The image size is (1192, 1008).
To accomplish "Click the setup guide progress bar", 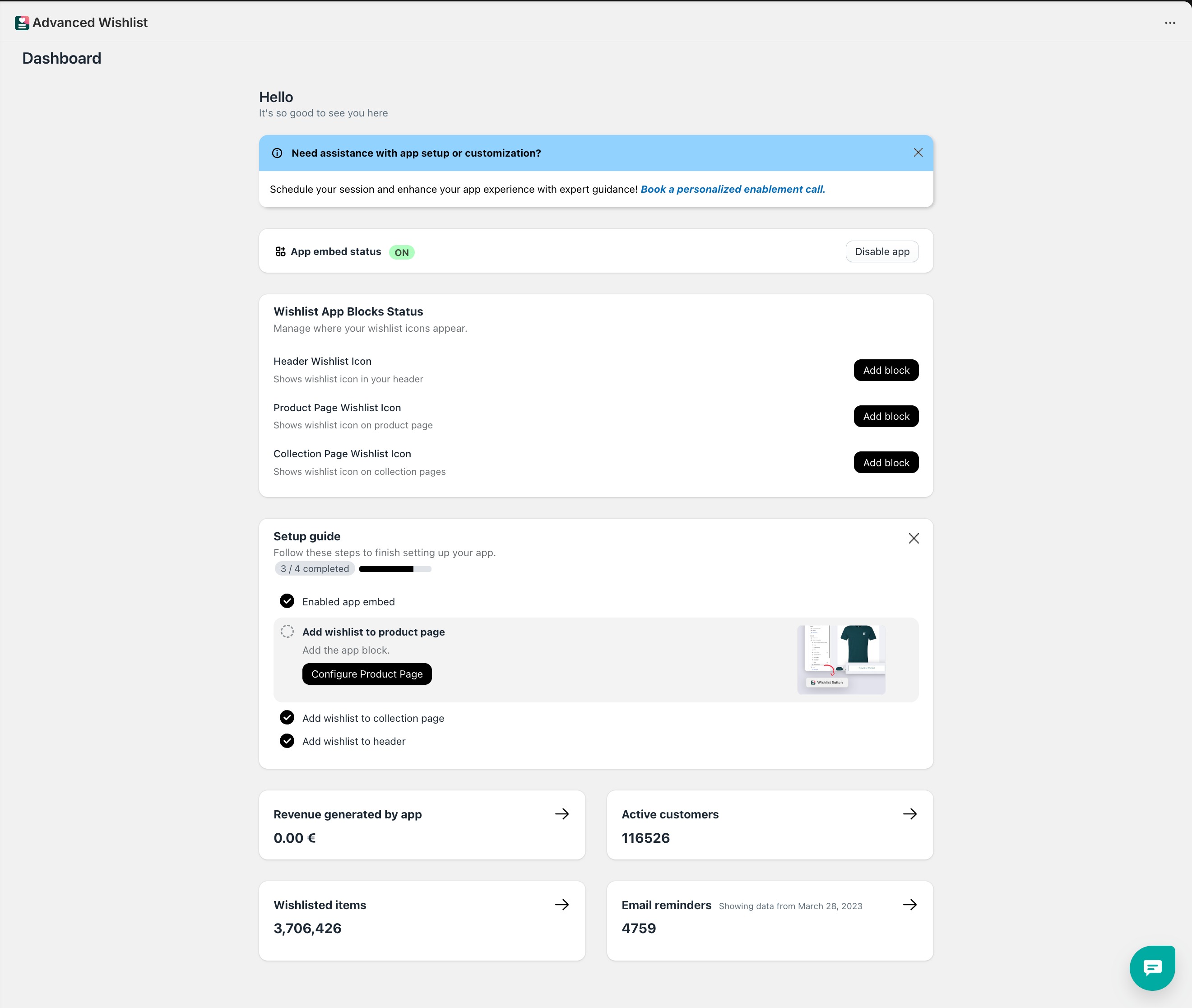I will tap(395, 569).
